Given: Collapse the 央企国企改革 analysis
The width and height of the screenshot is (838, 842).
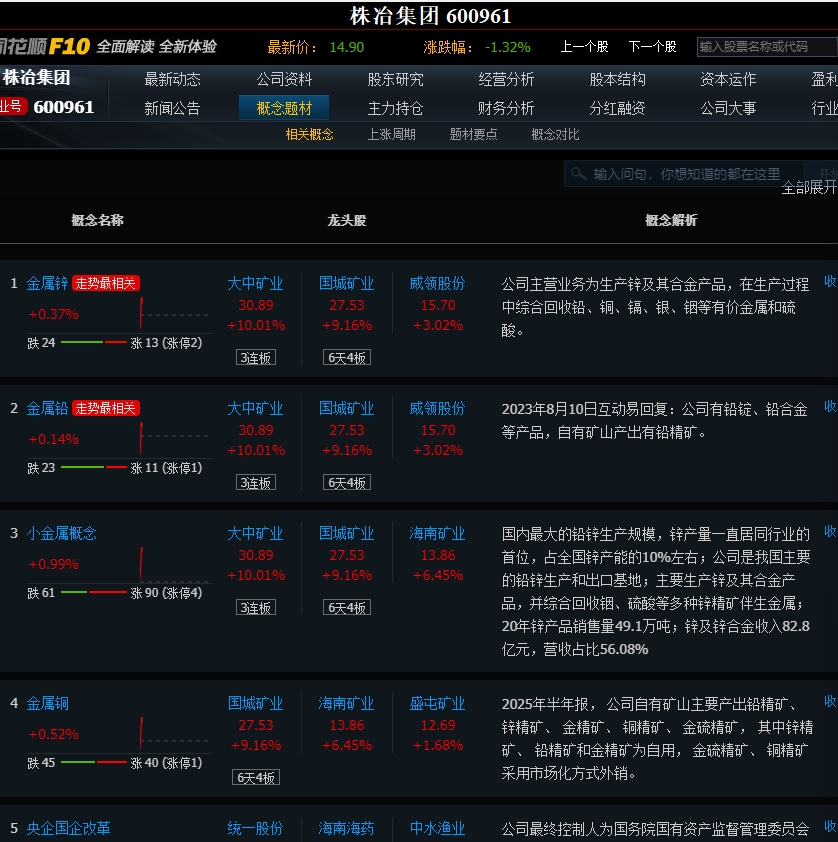Looking at the screenshot, I should point(830,826).
